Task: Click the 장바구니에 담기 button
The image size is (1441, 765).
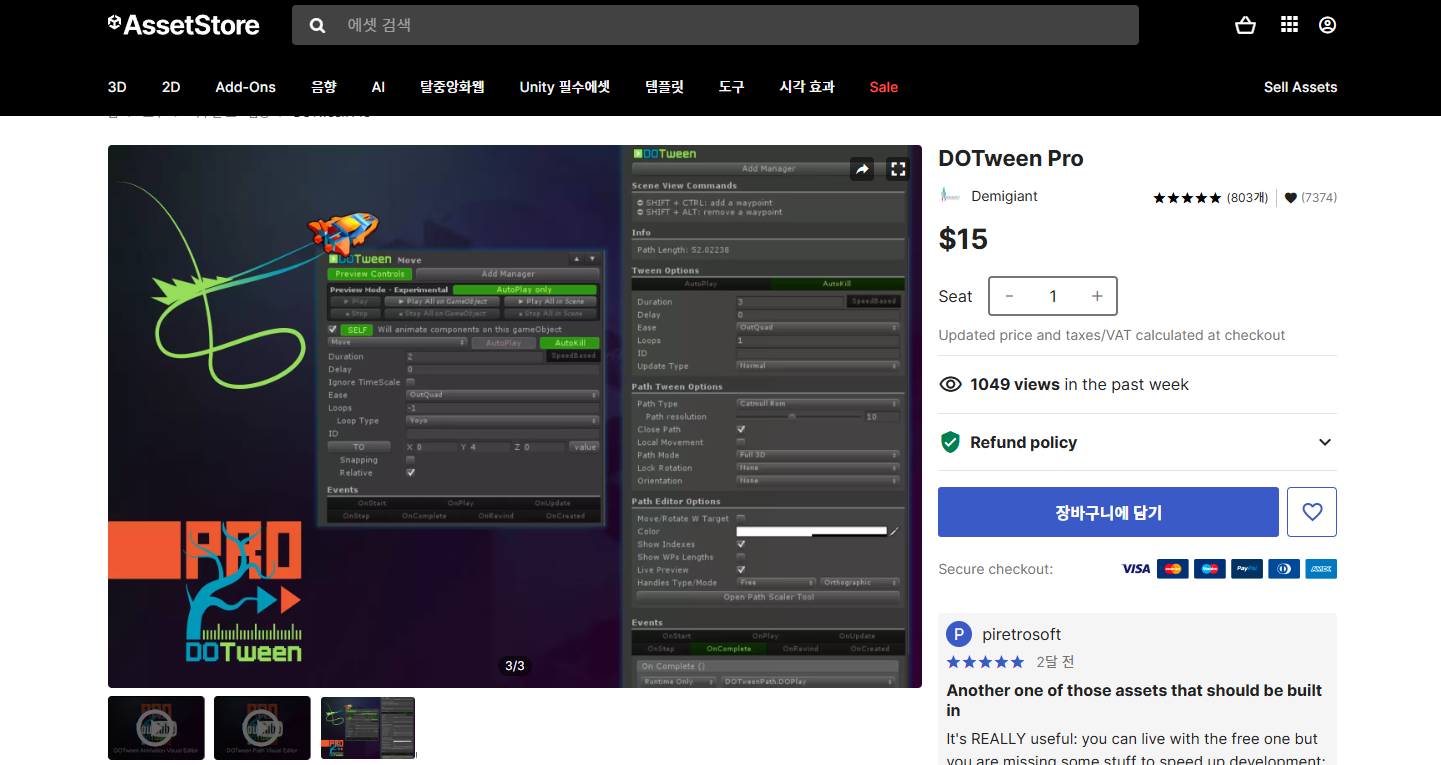Action: coord(1108,512)
